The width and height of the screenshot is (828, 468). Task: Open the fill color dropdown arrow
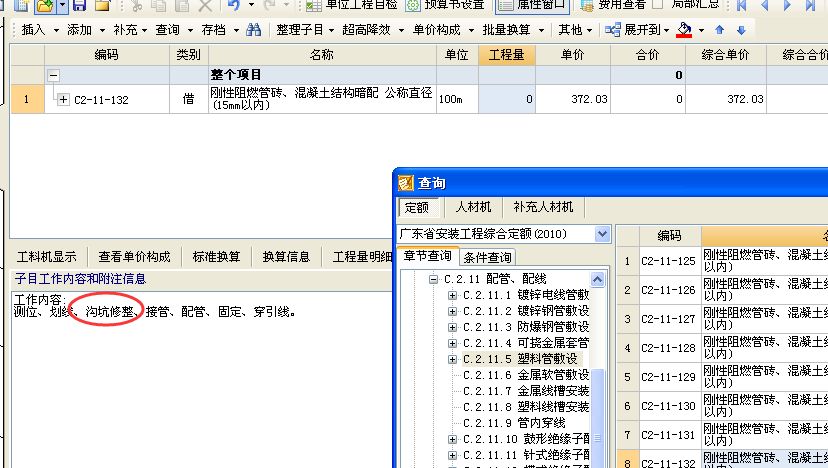pos(701,30)
